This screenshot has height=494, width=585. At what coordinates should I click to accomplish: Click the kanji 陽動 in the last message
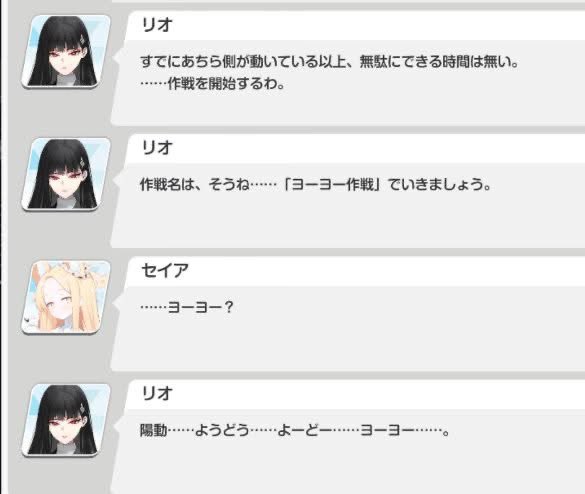(x=153, y=430)
